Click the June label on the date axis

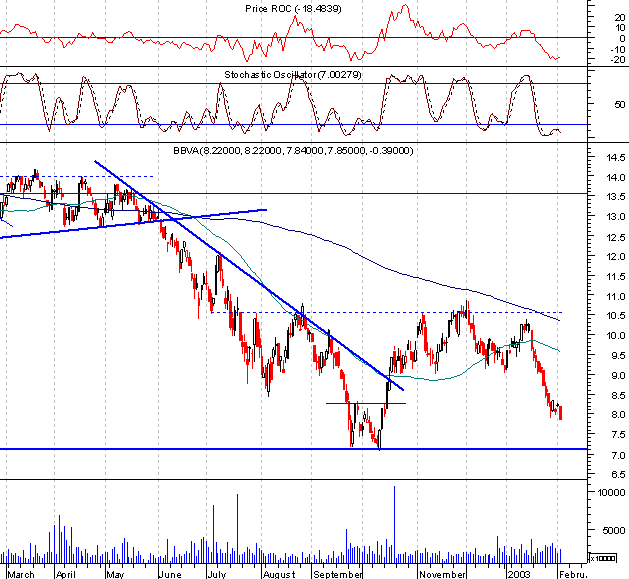[170, 574]
